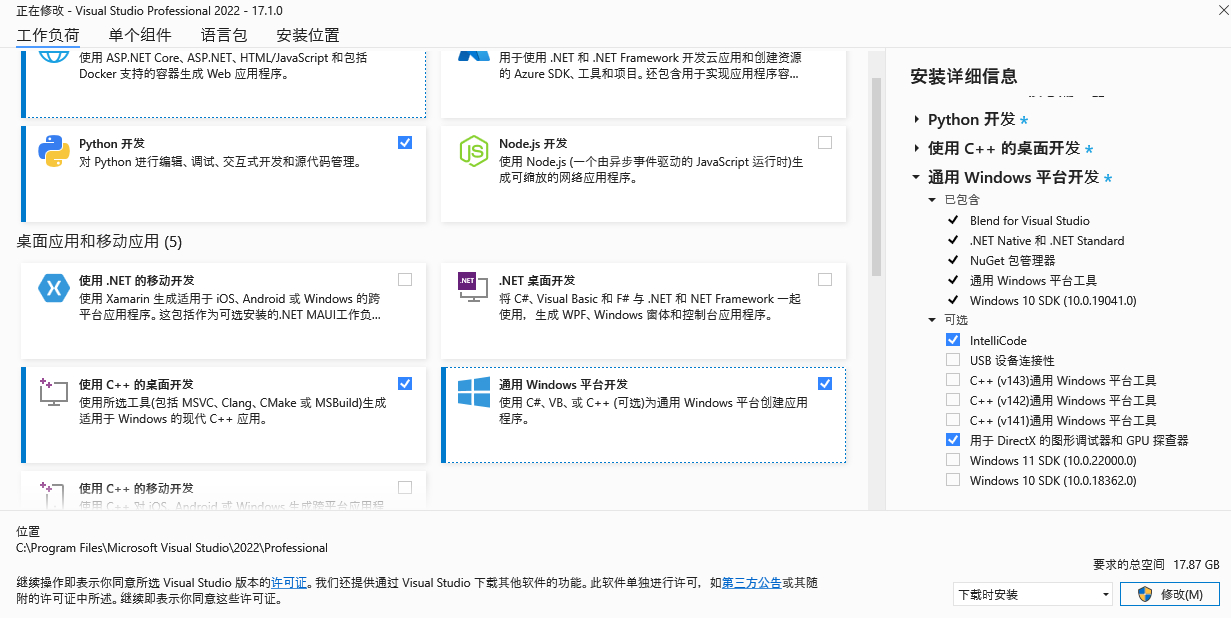Check C++ (v143)通用 Windows 平台工具
Screen dimensions: 1231x618
(952, 380)
